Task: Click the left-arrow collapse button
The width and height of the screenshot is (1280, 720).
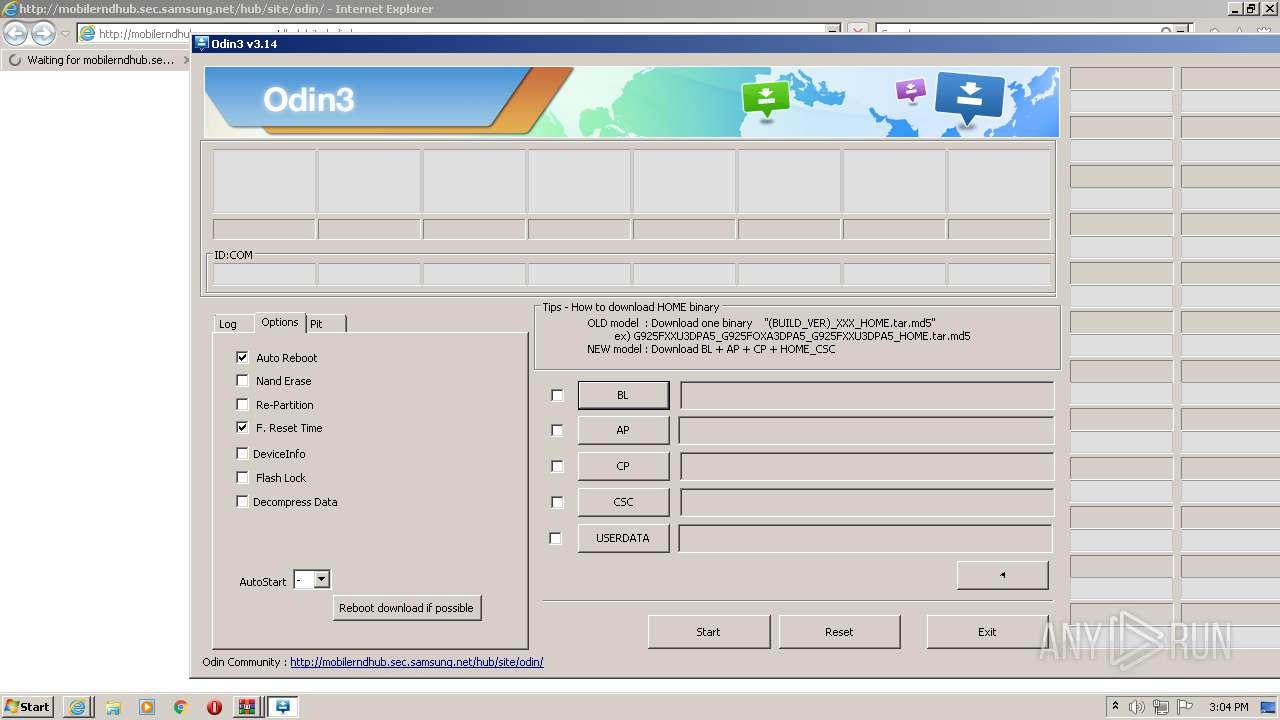Action: coord(1002,575)
